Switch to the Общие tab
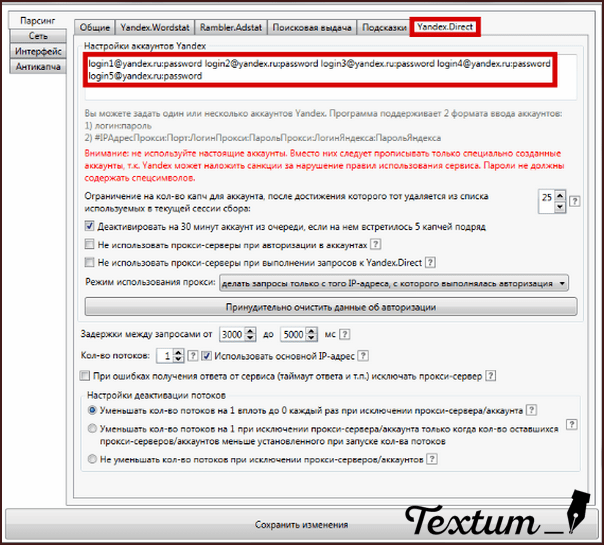604x545 pixels. (x=95, y=27)
